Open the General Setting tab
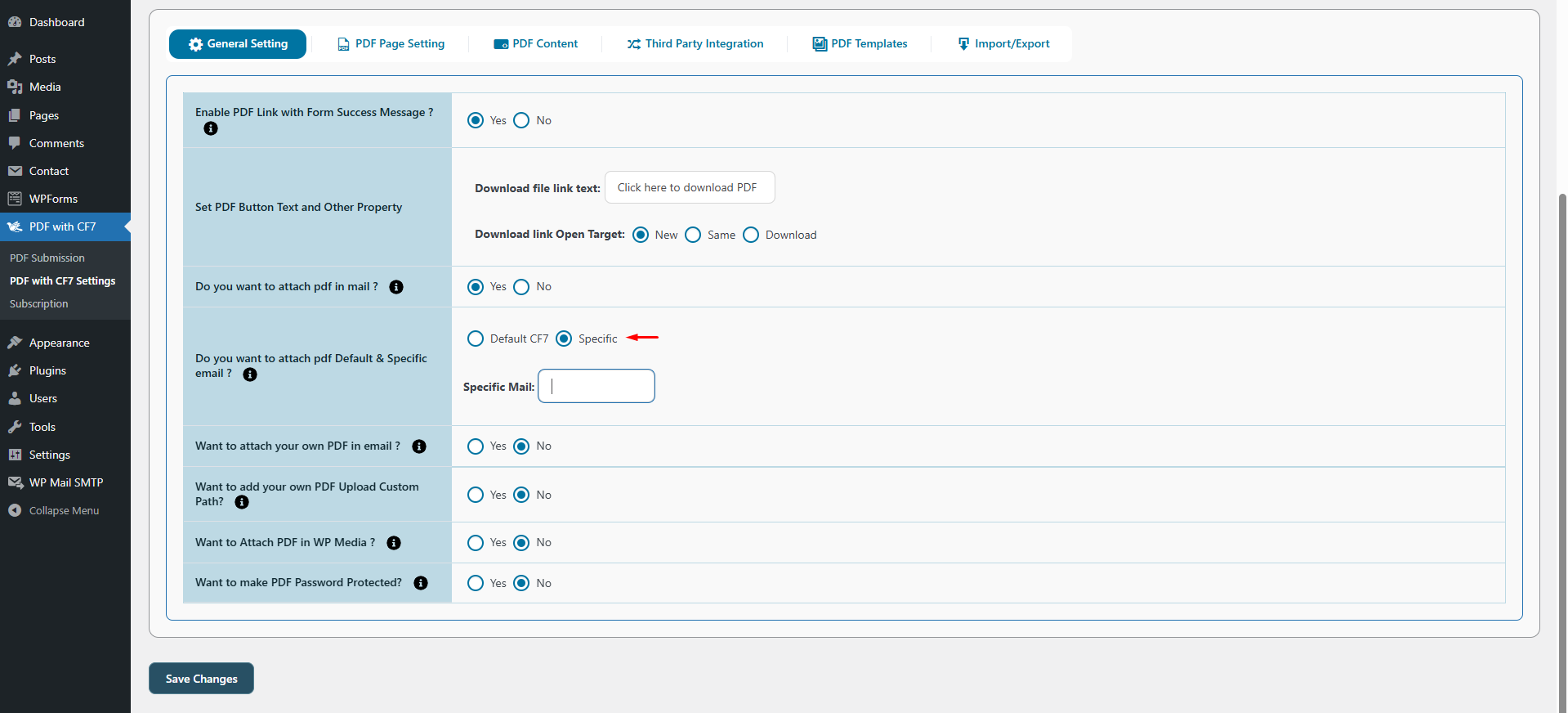 (238, 44)
